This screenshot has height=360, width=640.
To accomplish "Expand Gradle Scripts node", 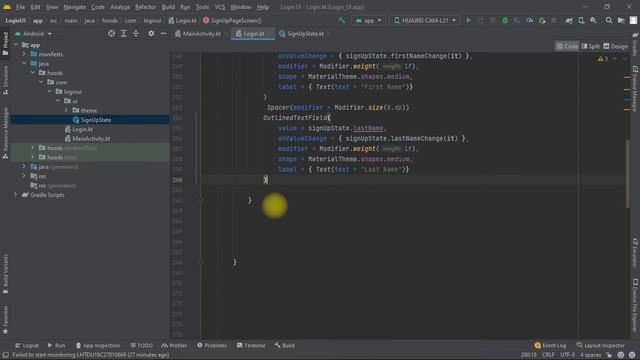I will tap(16, 195).
